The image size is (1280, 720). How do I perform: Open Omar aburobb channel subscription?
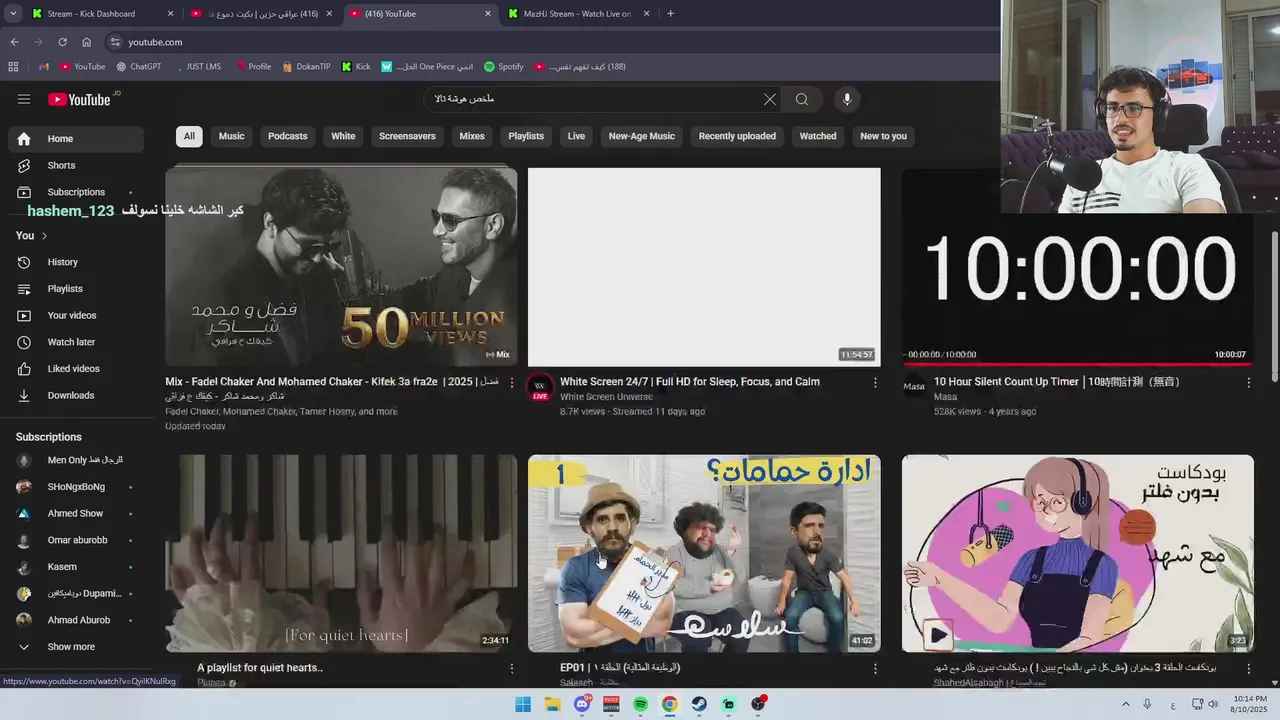tap(76, 540)
